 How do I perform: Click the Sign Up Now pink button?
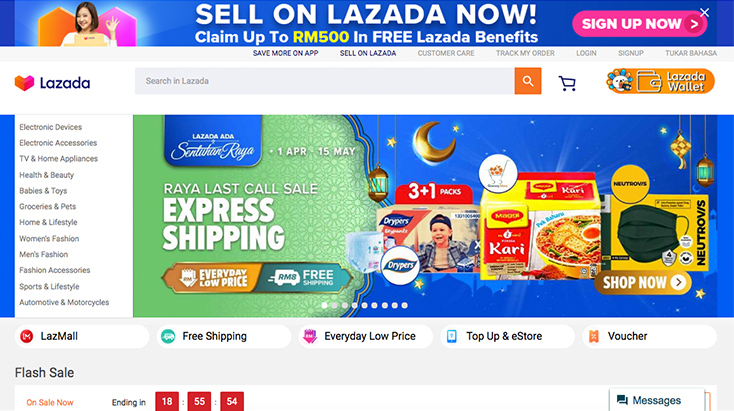coord(639,23)
